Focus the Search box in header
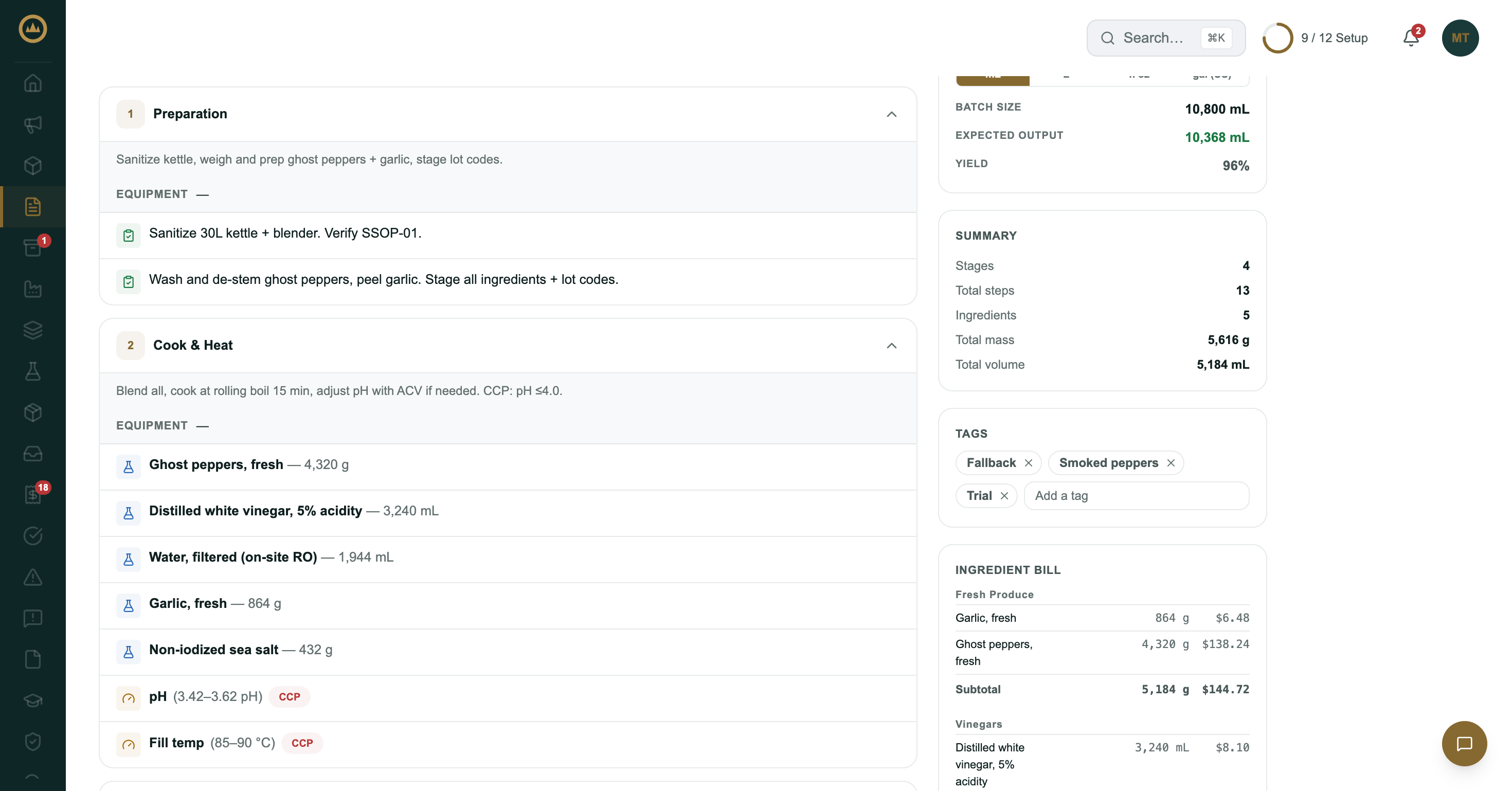The width and height of the screenshot is (1512, 791). coord(1166,38)
